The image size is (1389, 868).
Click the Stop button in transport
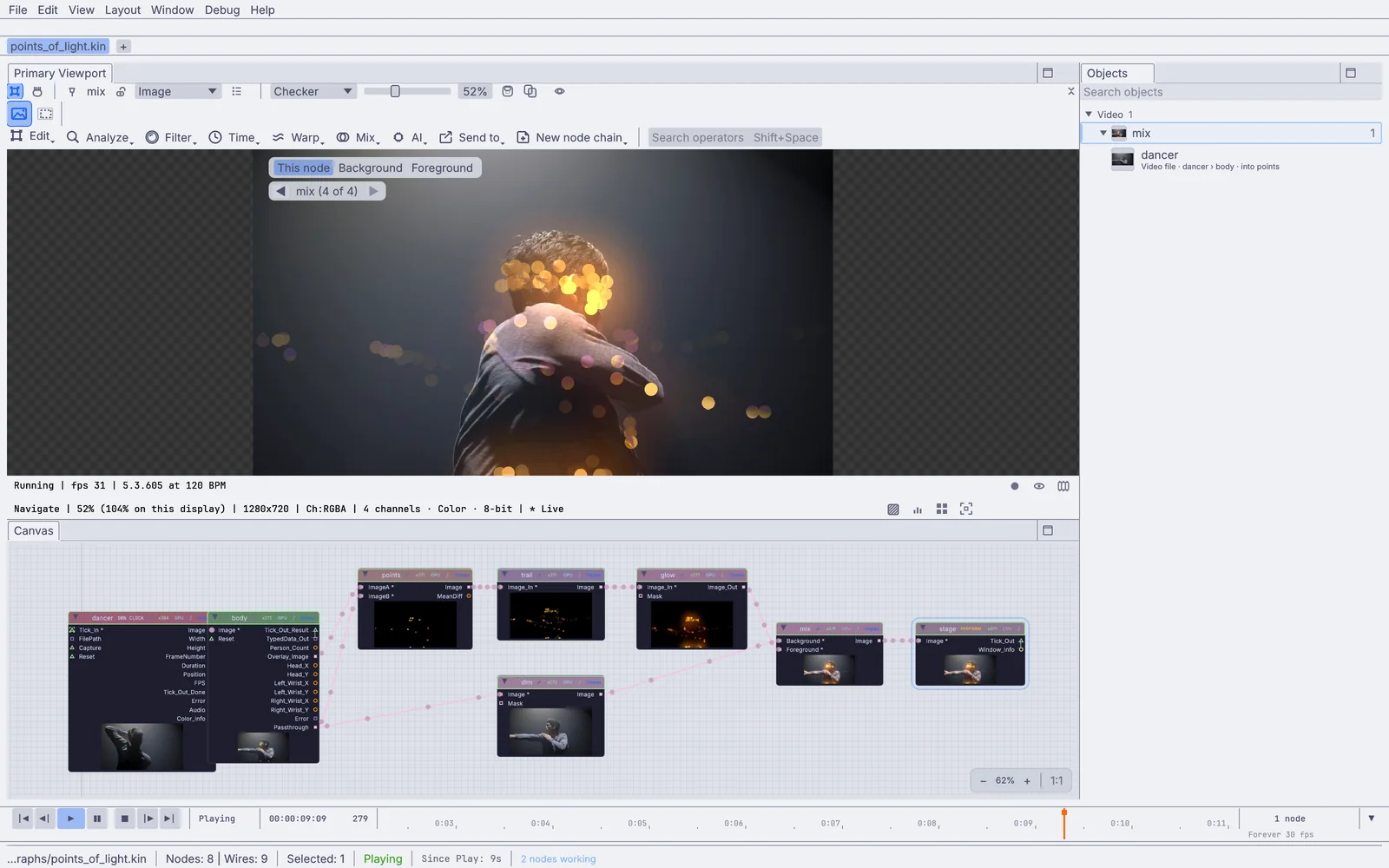(x=125, y=818)
